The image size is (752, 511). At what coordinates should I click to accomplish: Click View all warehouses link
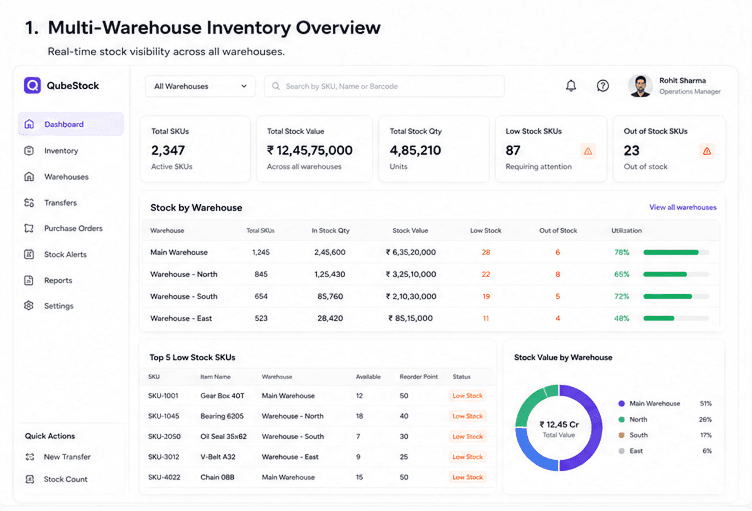(683, 207)
